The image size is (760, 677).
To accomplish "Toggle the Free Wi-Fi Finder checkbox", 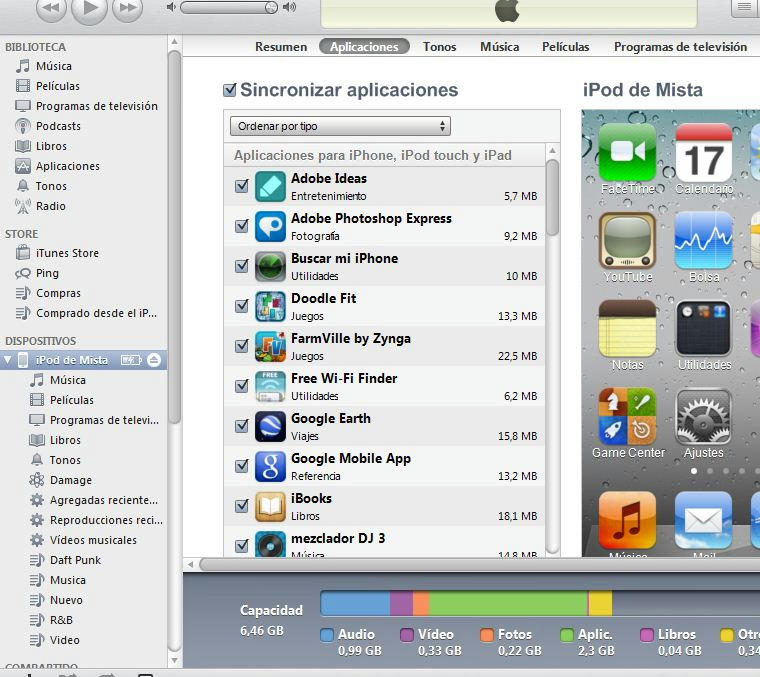I will coord(241,386).
